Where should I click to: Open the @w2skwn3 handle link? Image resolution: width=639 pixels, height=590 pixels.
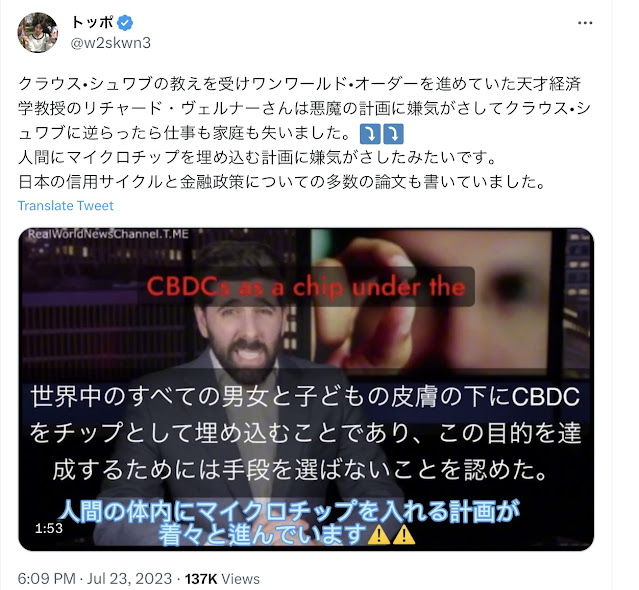pyautogui.click(x=110, y=43)
